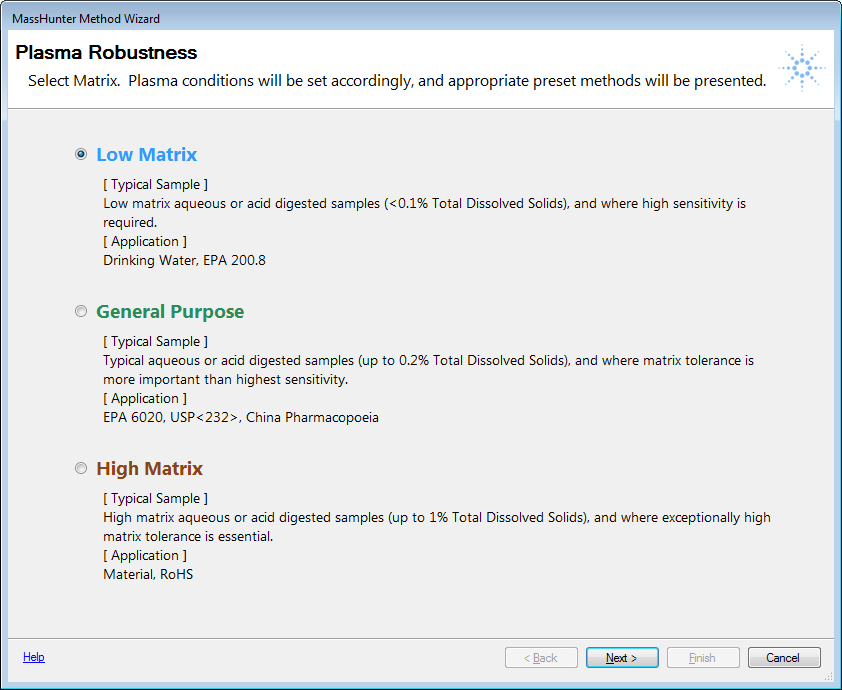Click the 'EPA 6020, USP<232>, China Pharmacopoeia' text
The image size is (842, 690).
coord(241,417)
